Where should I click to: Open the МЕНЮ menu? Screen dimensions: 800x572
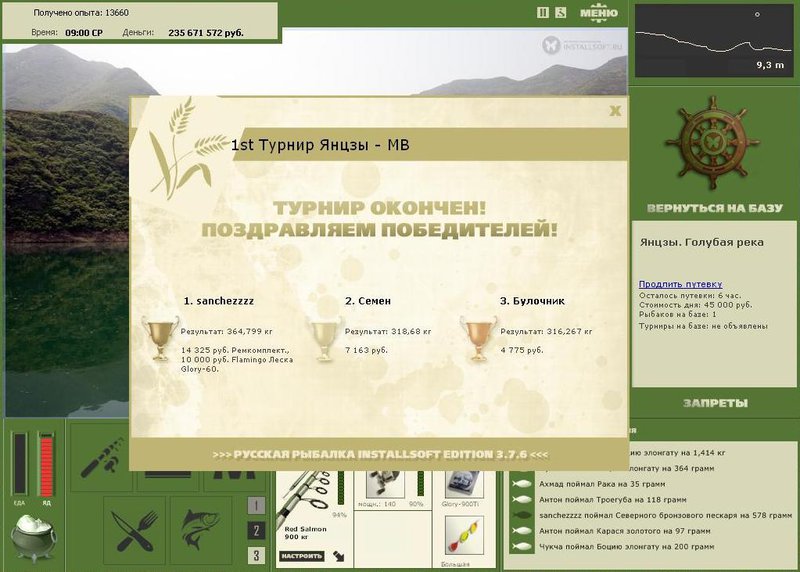pos(598,13)
